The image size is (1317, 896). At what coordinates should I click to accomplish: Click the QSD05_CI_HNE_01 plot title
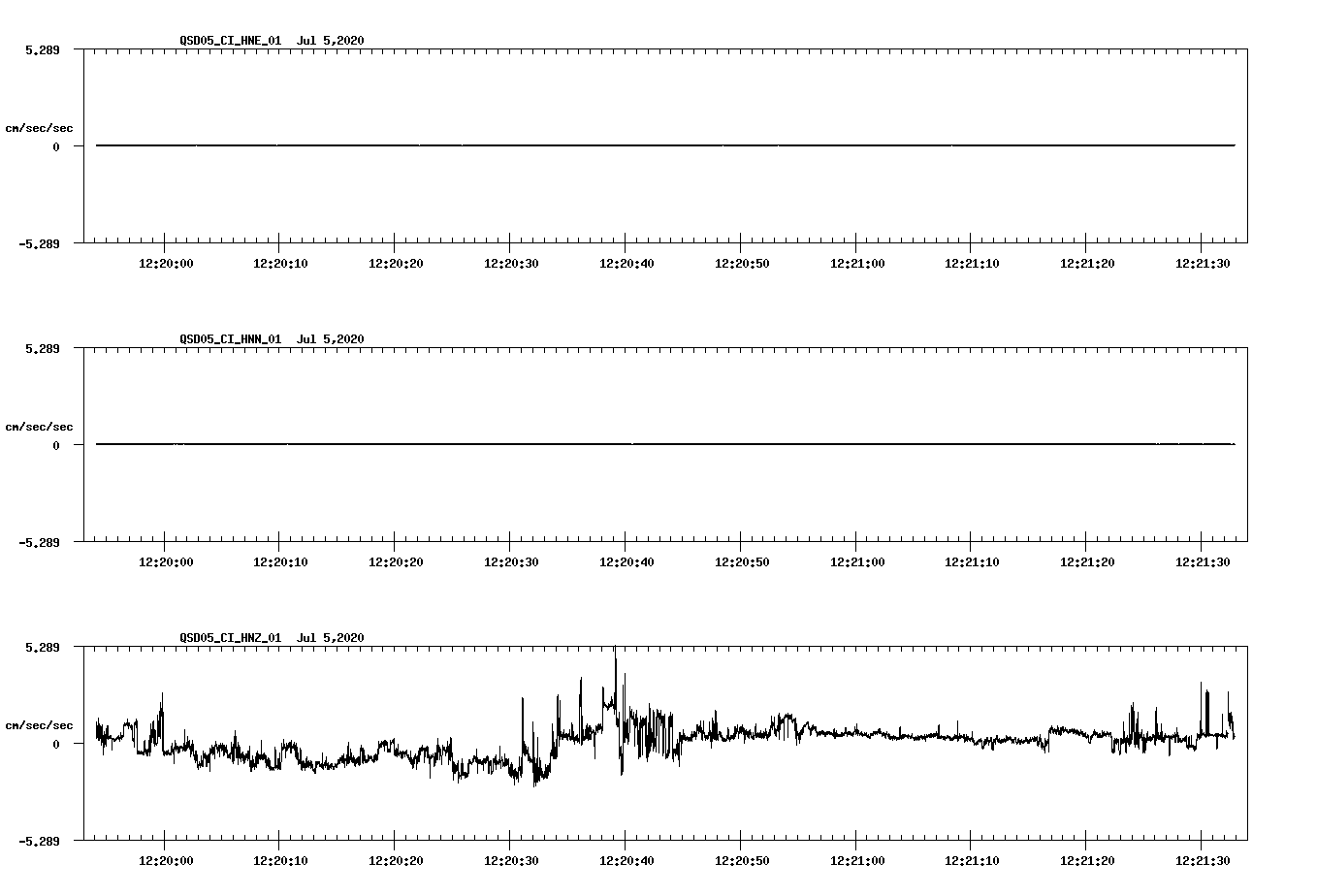(x=273, y=41)
